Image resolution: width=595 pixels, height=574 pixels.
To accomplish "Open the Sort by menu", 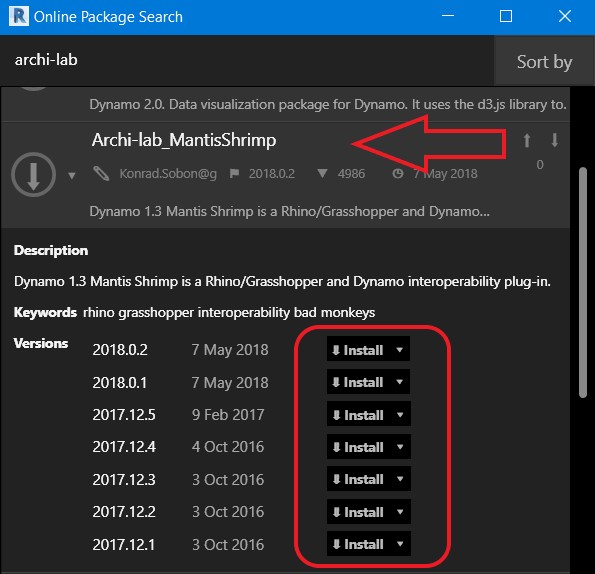I will [544, 61].
